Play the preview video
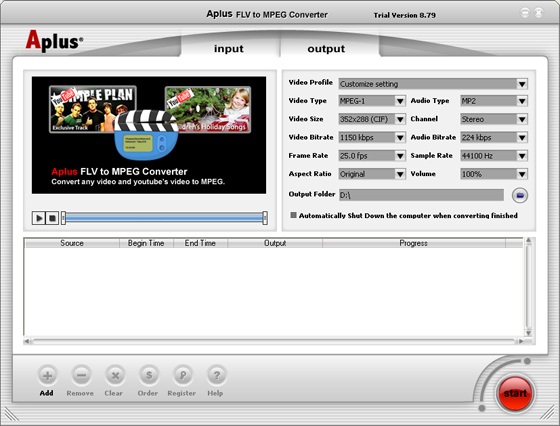 (39, 218)
